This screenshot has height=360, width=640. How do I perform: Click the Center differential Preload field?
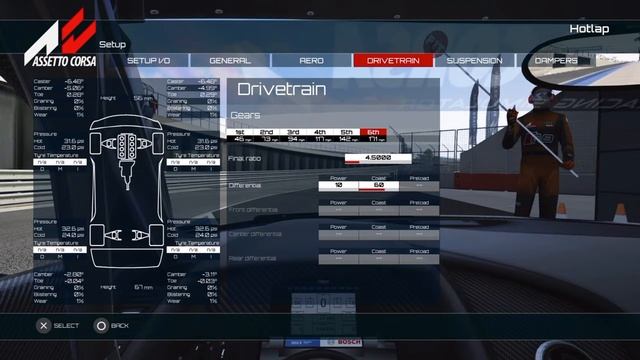419,235
